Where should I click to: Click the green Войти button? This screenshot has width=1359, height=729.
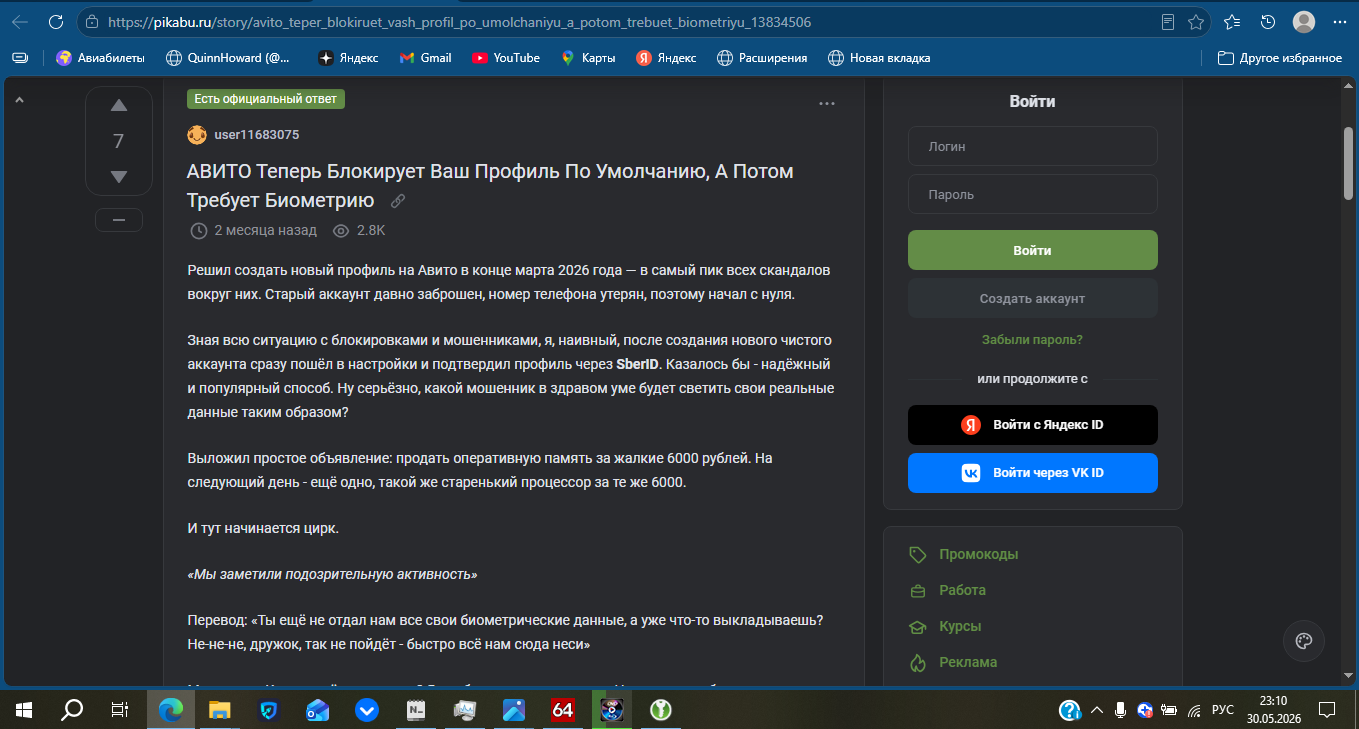point(1032,250)
